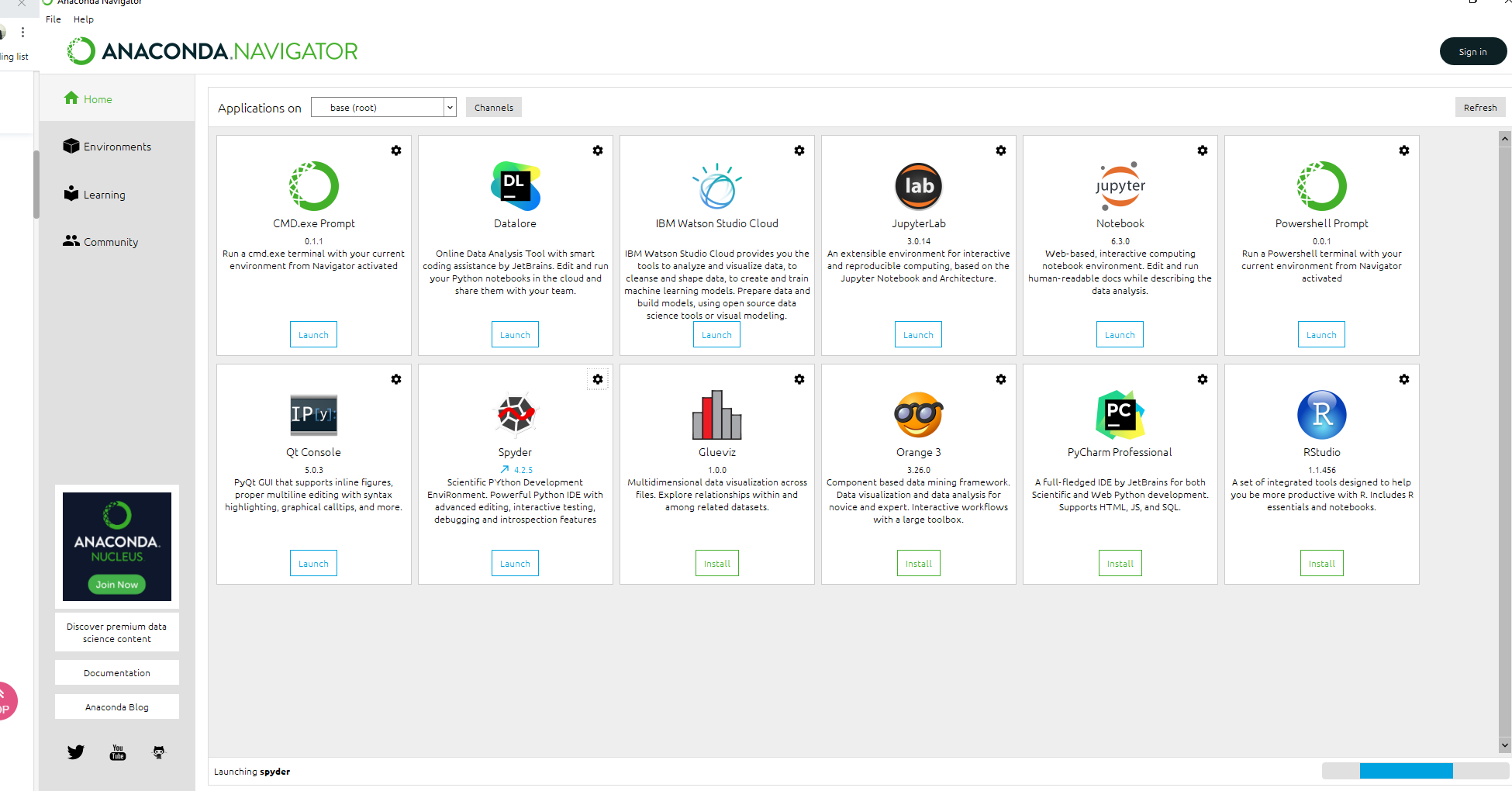
Task: Launch Spyder
Action: [516, 564]
